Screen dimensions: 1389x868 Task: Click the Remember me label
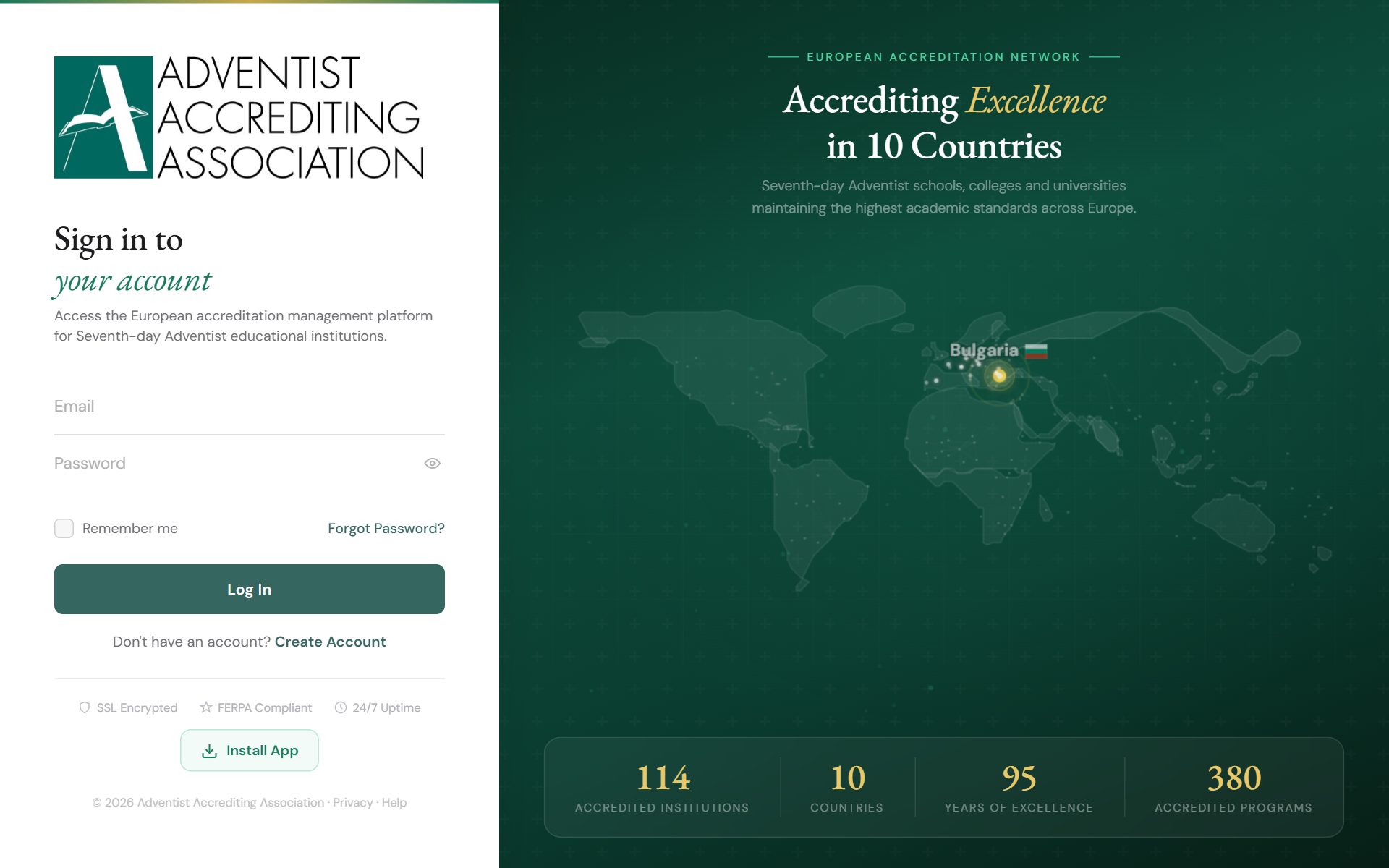130,528
